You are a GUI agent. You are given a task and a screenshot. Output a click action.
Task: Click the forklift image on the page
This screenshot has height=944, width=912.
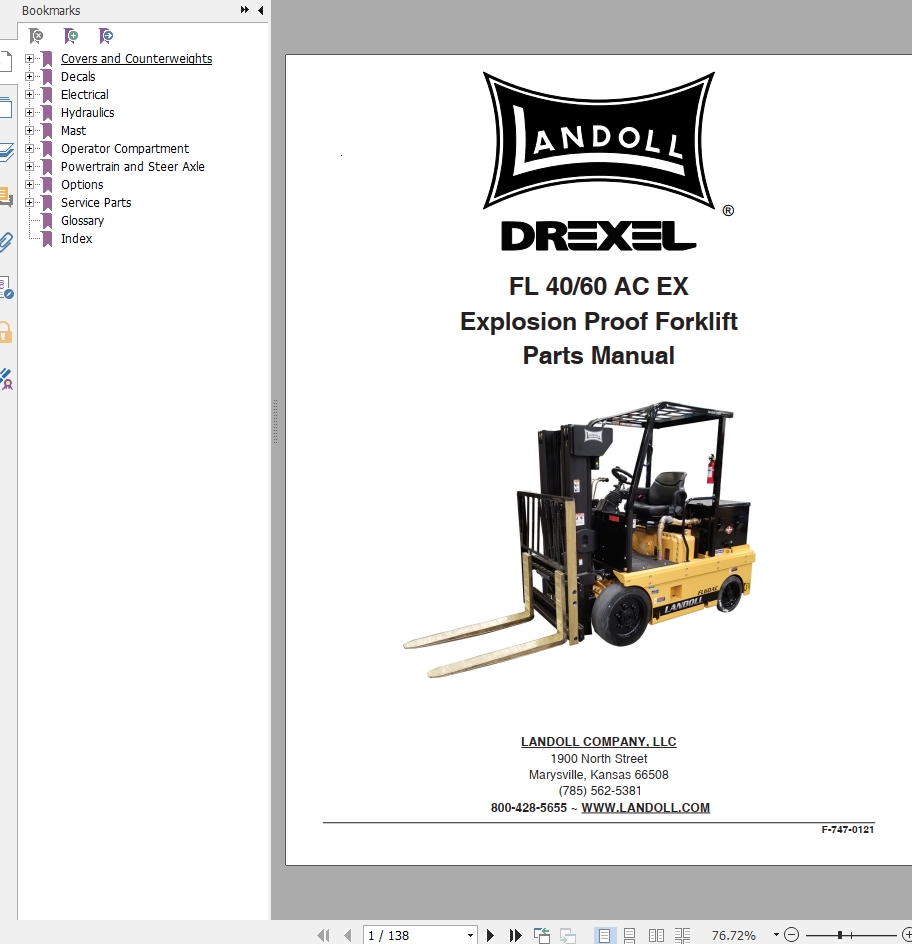(579, 539)
